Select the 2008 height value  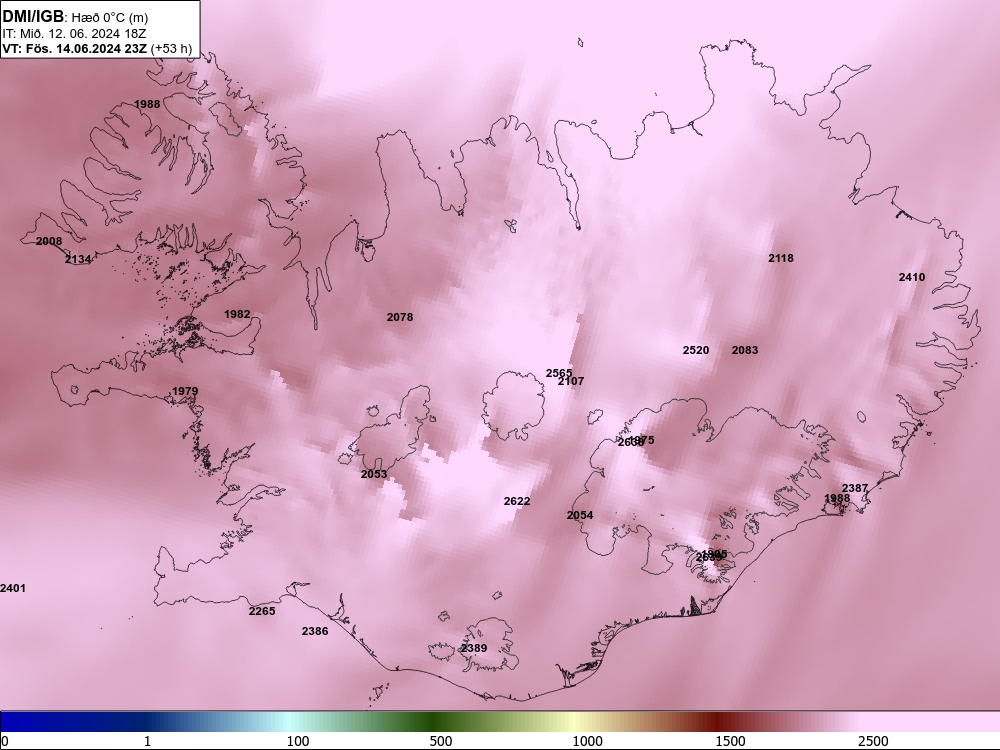[x=49, y=241]
